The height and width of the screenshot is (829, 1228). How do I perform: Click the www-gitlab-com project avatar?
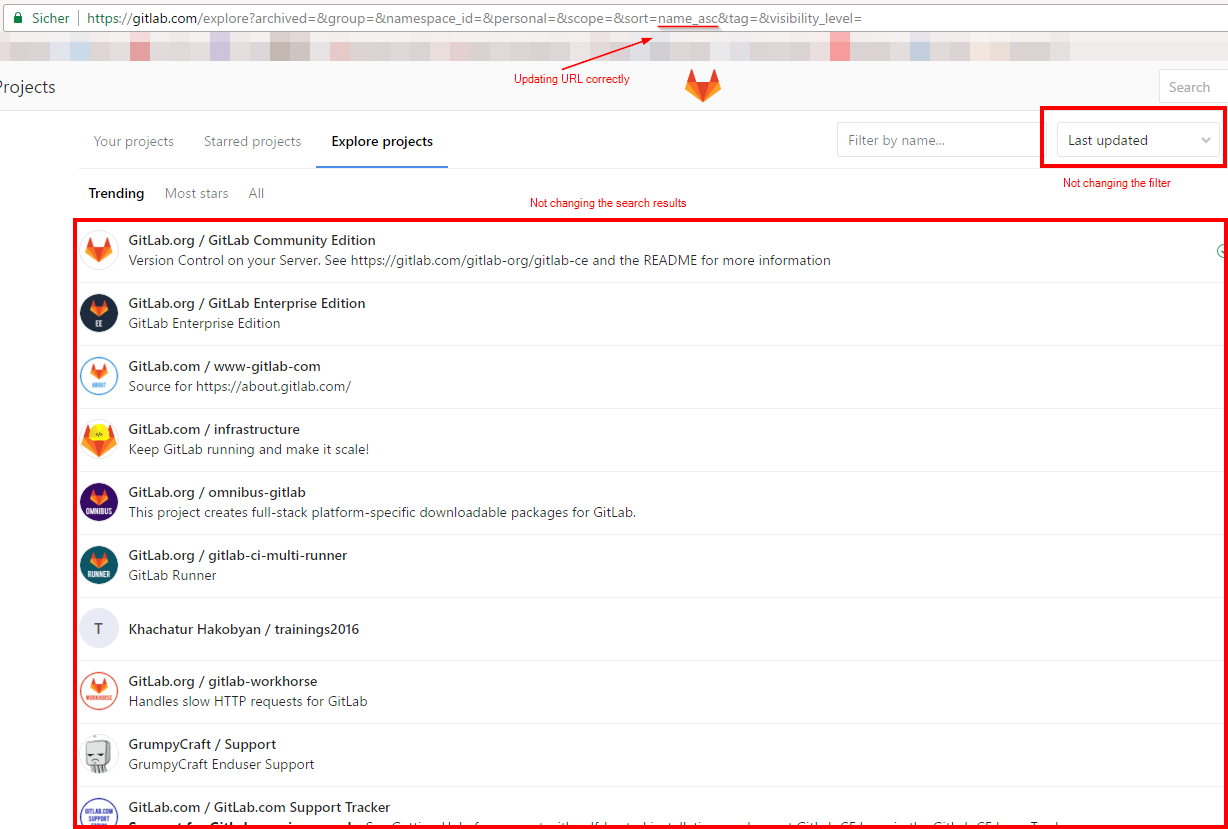click(x=99, y=376)
